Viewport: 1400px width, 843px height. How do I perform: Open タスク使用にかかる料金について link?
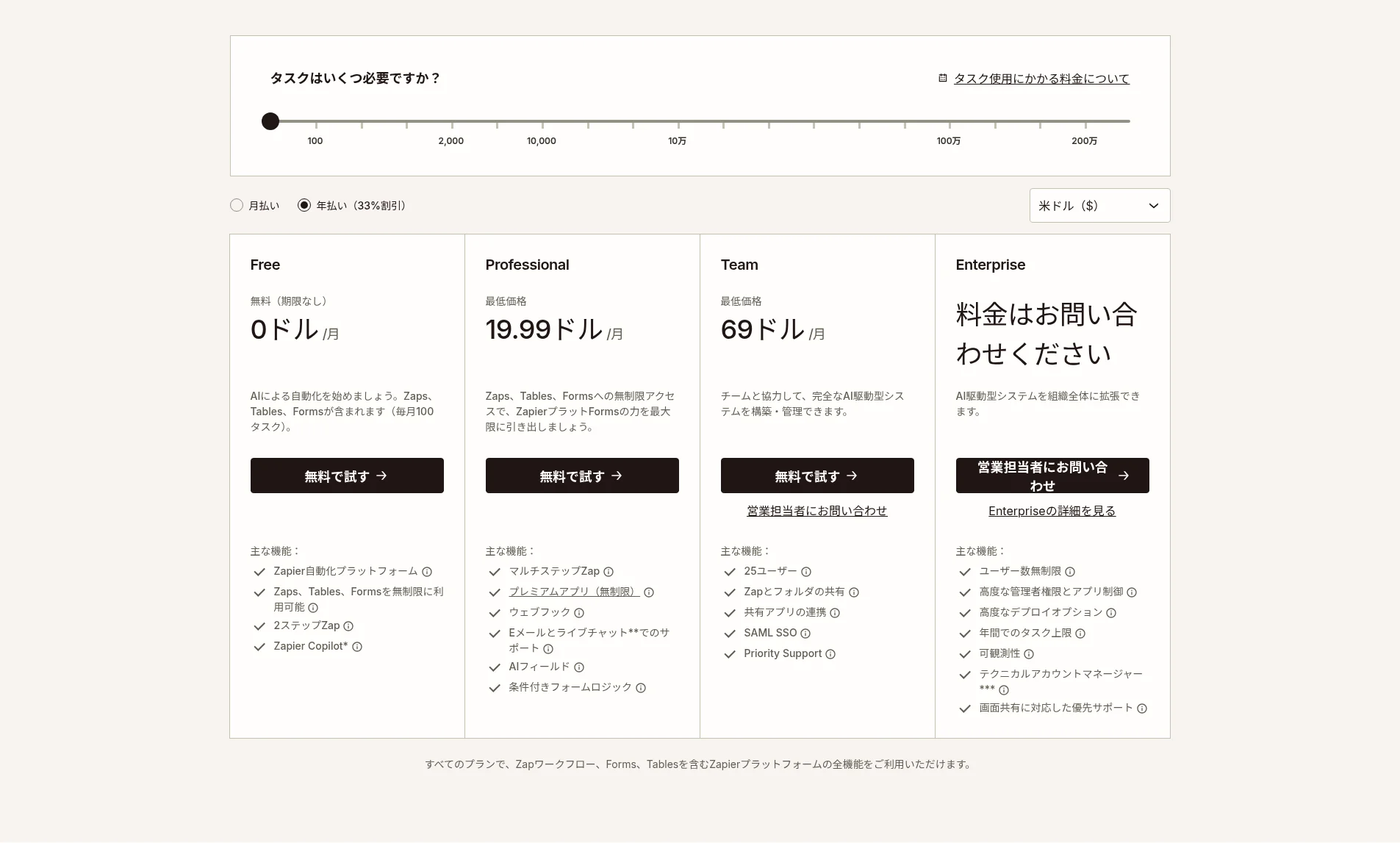click(x=1041, y=79)
